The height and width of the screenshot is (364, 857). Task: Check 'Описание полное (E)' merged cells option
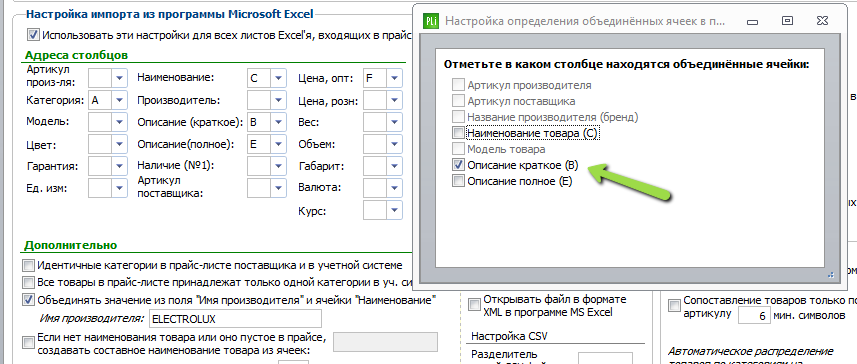458,181
